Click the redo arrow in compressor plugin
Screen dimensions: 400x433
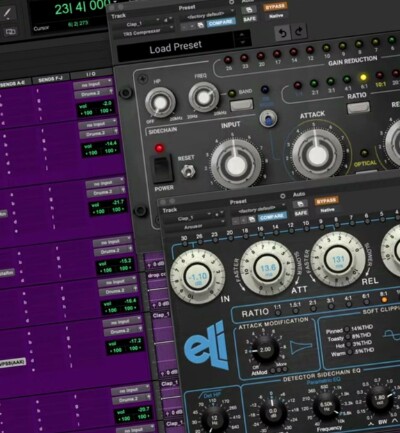[299, 32]
